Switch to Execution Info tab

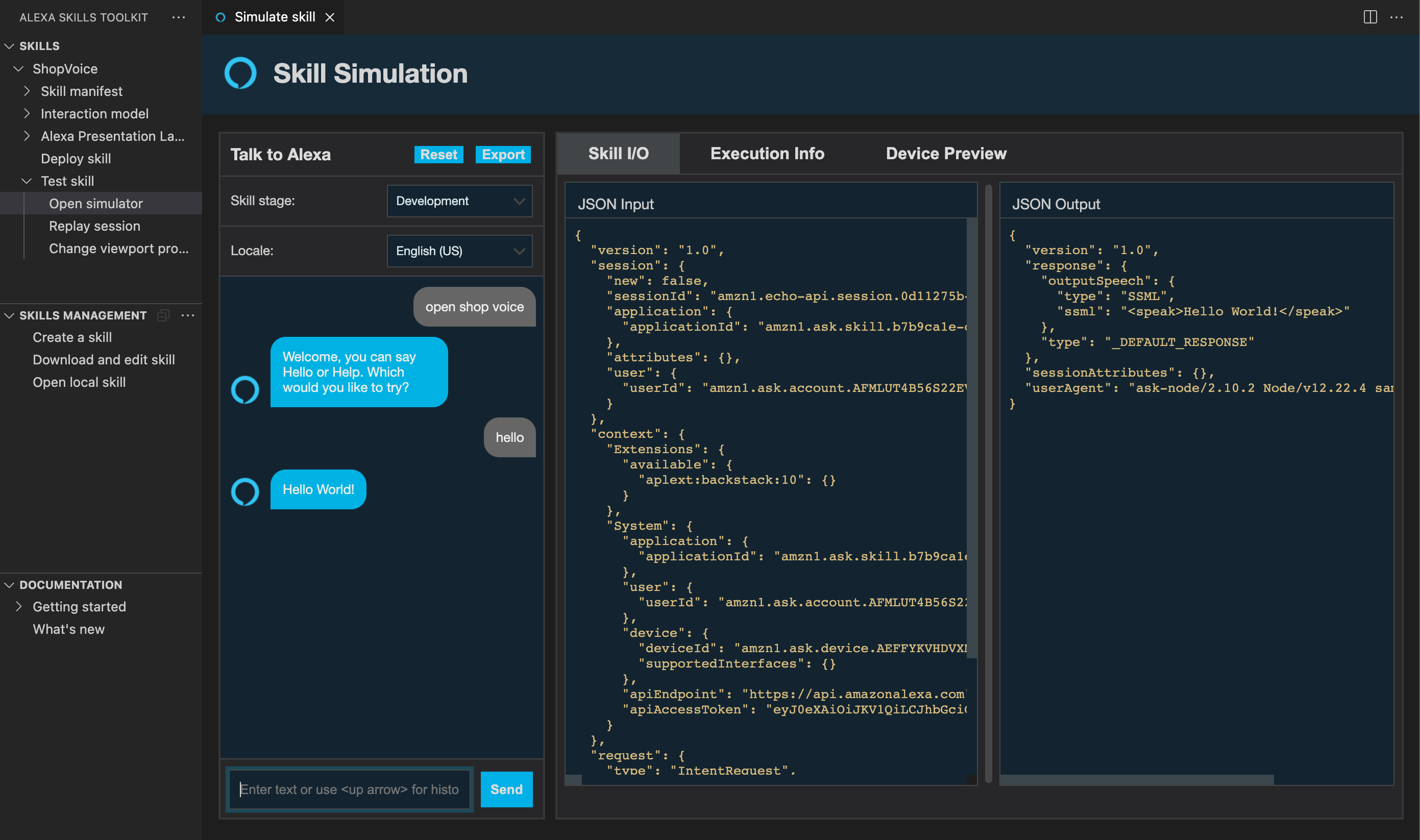point(767,154)
